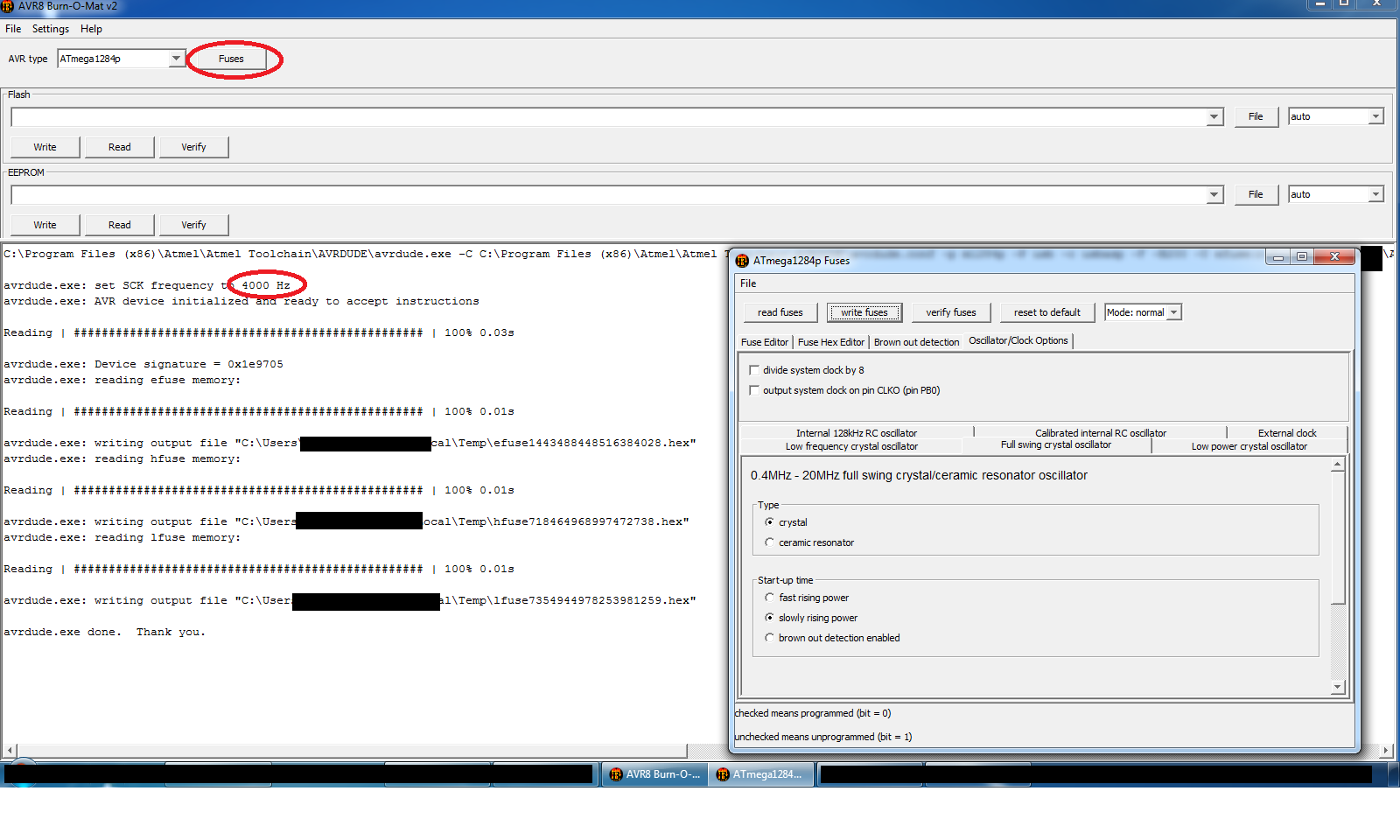Click EEPROM Write button
The height and width of the screenshot is (840, 1400).
[x=45, y=225]
